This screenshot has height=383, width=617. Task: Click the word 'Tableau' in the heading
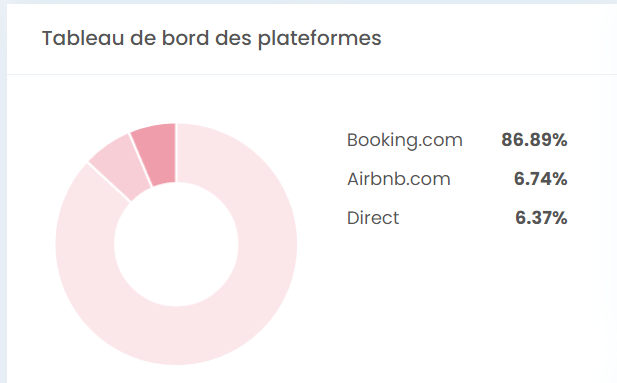pyautogui.click(x=83, y=38)
